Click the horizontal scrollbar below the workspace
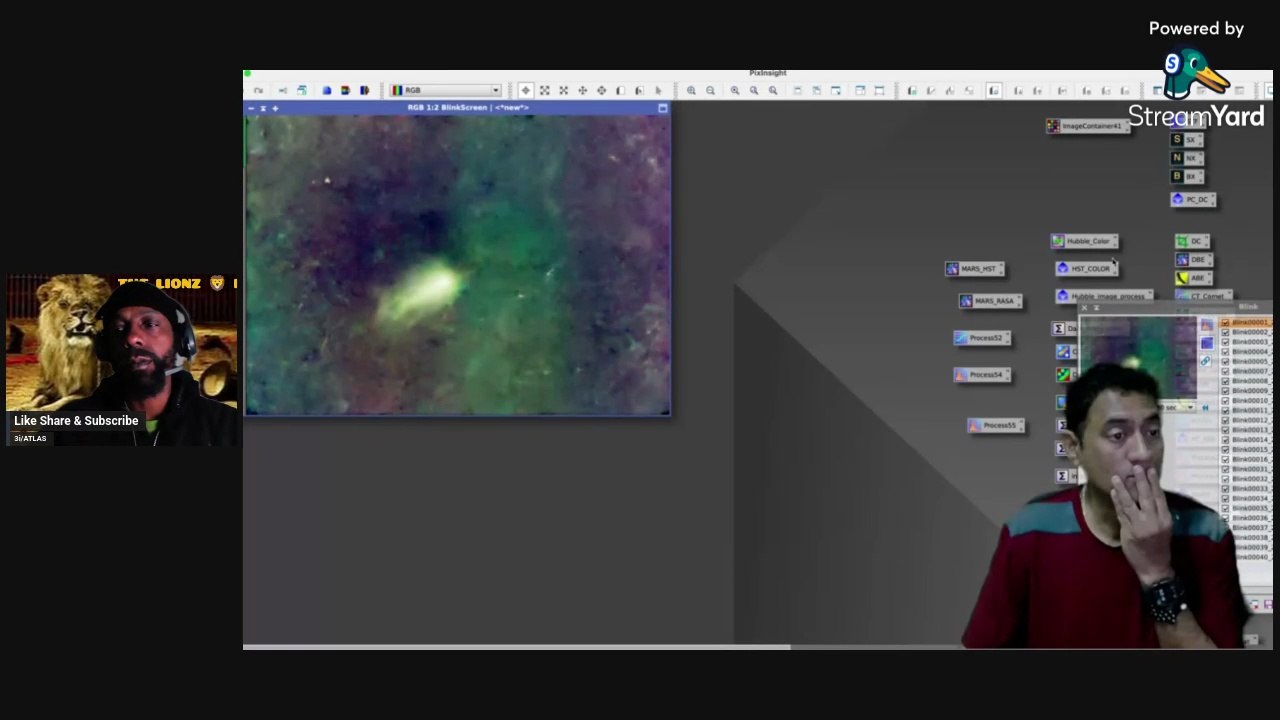 tap(518, 647)
